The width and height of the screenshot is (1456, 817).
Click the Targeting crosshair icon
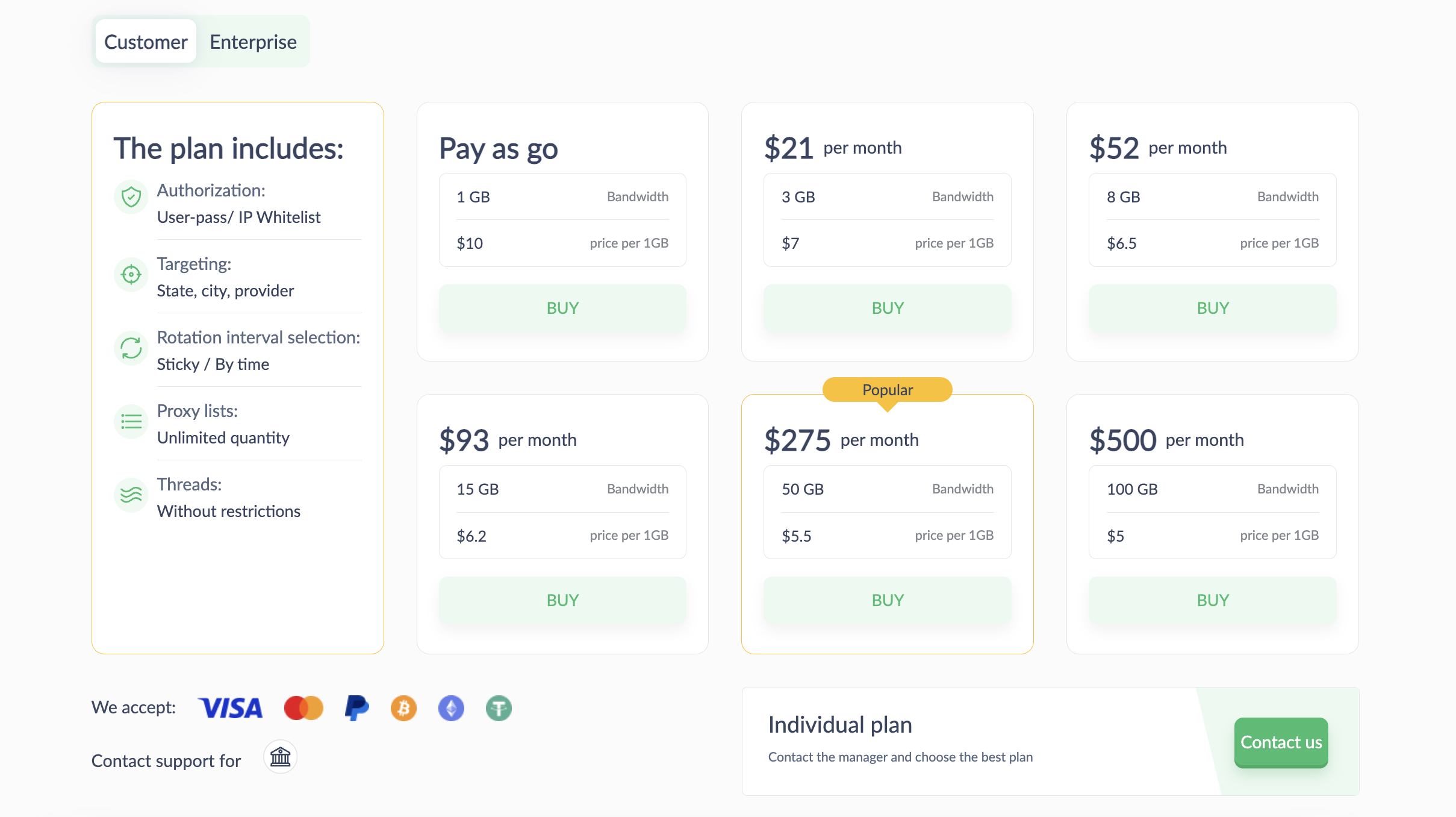pos(131,275)
